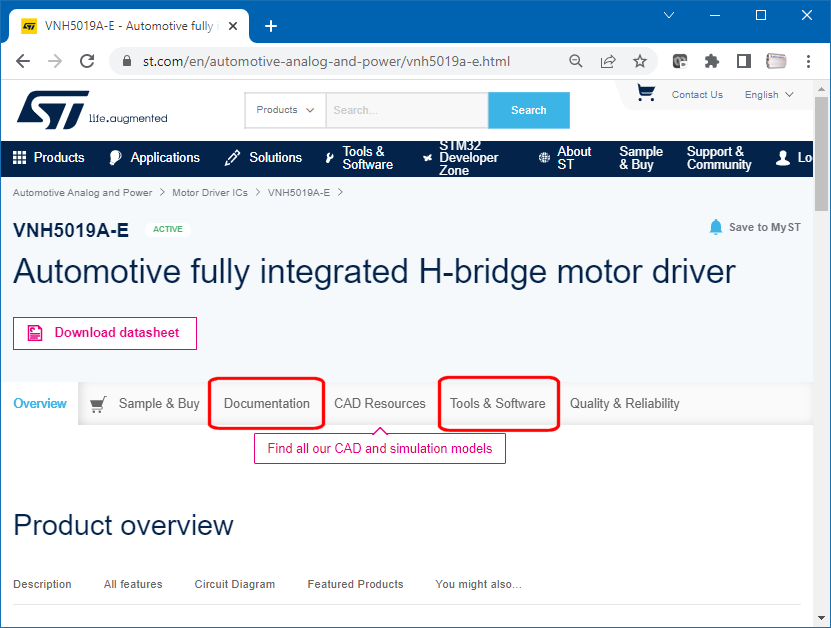The width and height of the screenshot is (831, 628).
Task: Open the About ST navigation menu
Action: [x=565, y=158]
